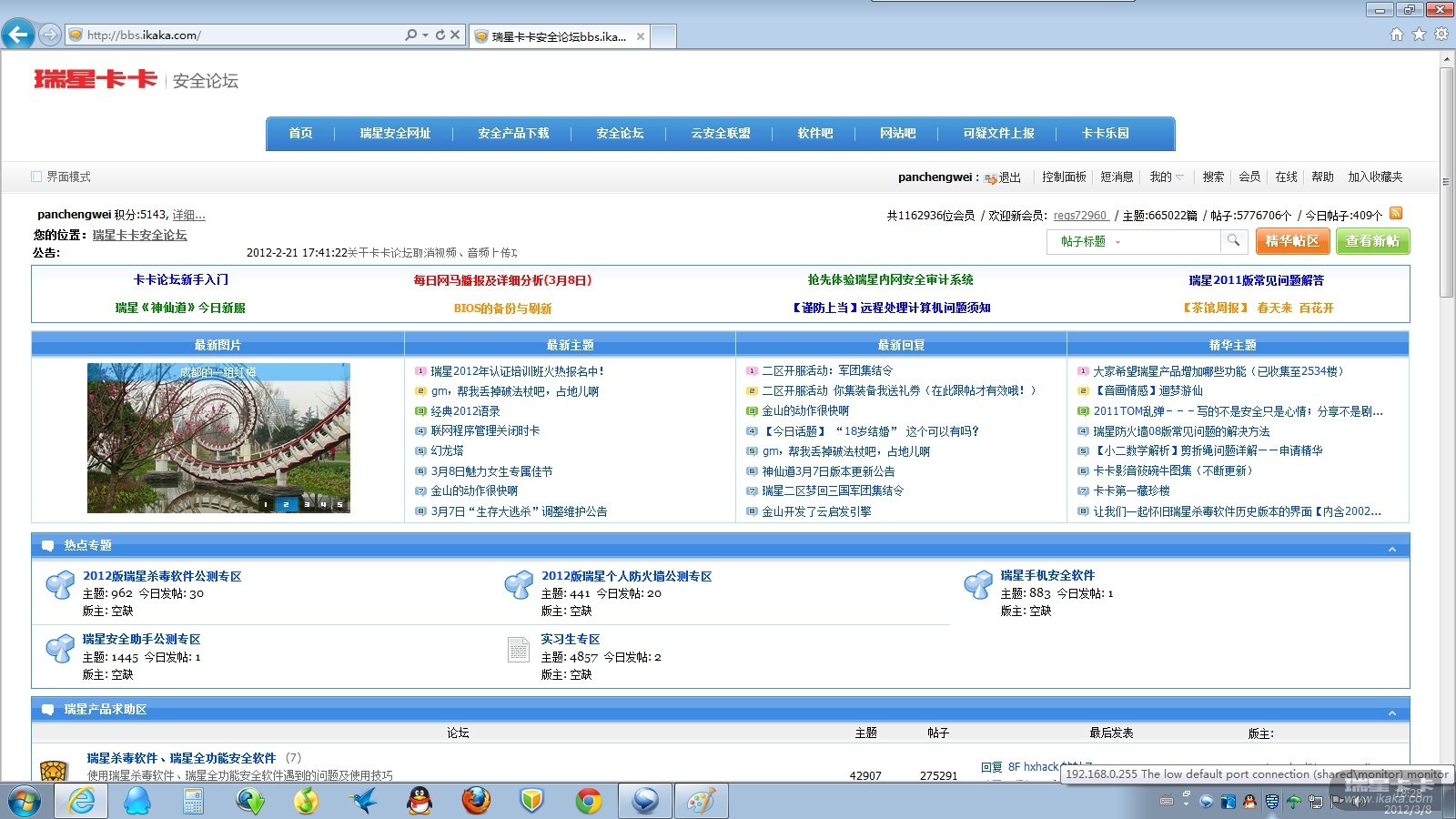Open browser settings gear icon
1456x819 pixels.
tap(1441, 35)
